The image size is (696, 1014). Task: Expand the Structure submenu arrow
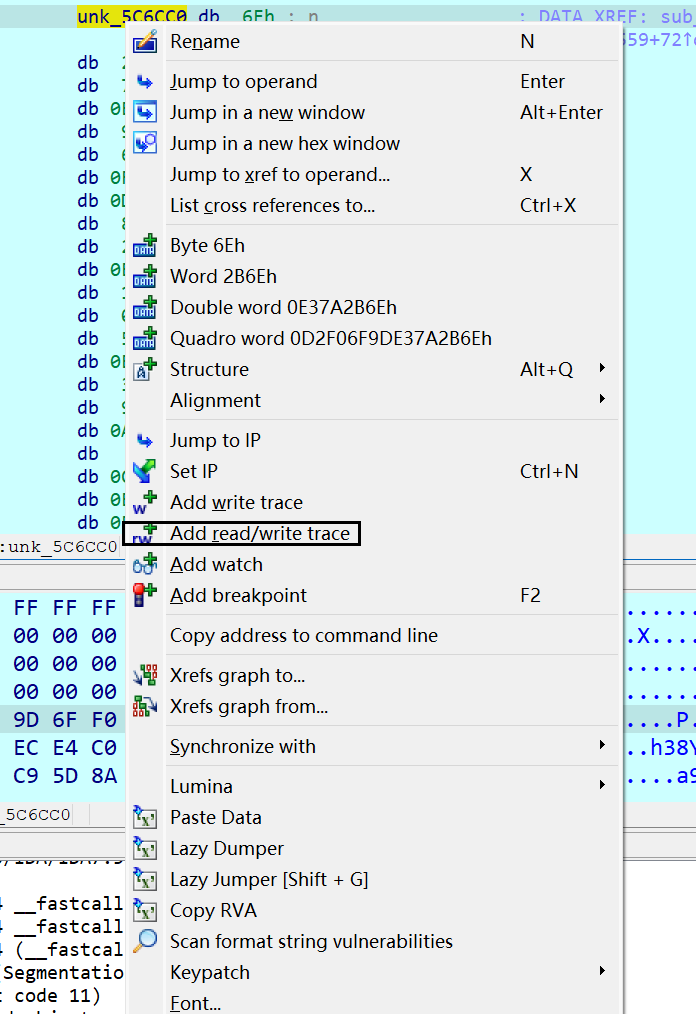(602, 369)
